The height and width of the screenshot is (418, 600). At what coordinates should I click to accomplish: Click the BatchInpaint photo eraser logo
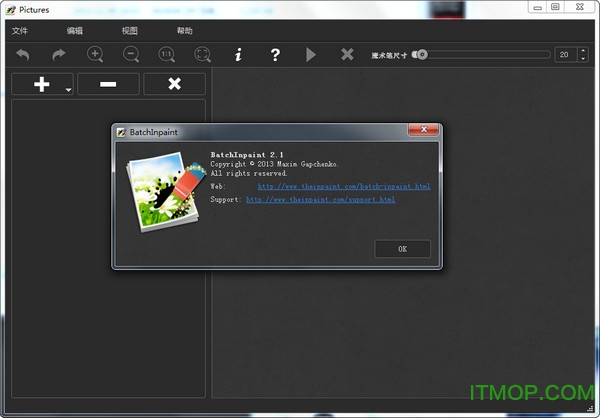point(165,191)
